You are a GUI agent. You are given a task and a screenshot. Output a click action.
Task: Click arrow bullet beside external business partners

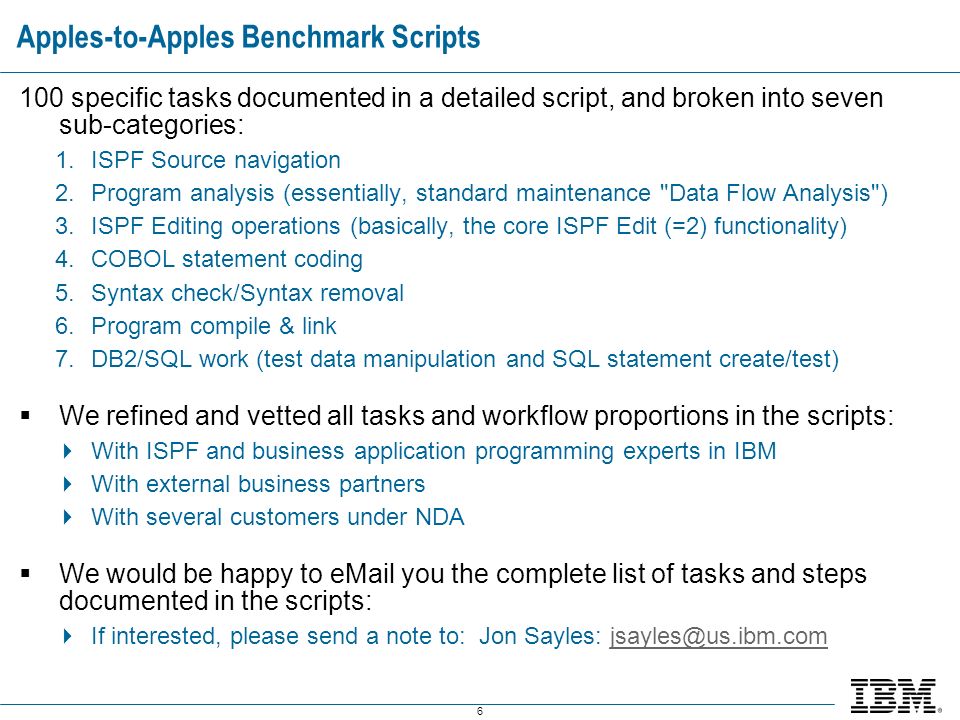[x=68, y=484]
